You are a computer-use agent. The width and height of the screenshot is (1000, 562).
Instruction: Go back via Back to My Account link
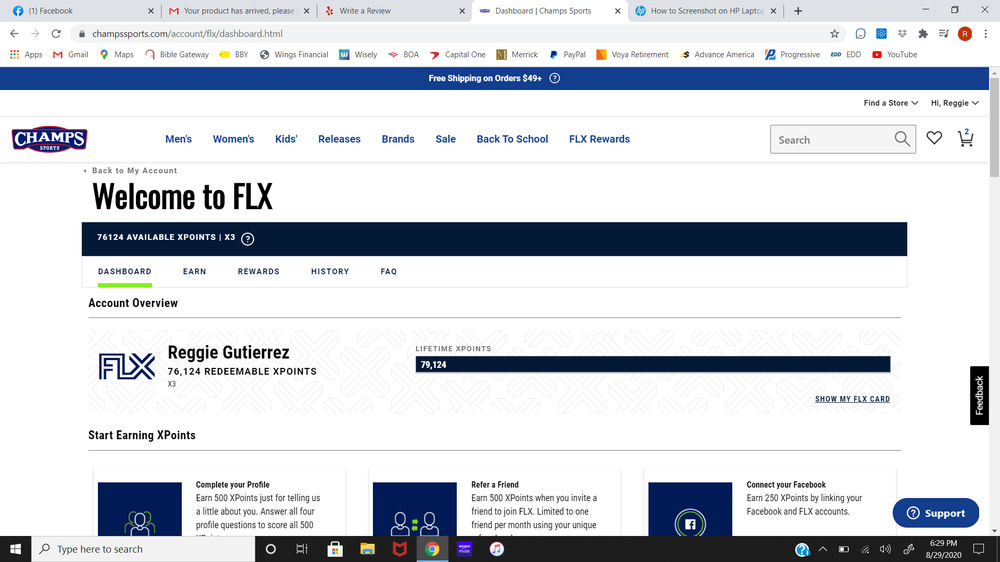[x=134, y=171]
